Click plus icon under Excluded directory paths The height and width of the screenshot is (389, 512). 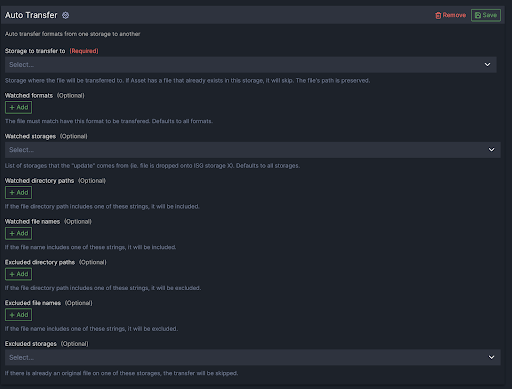(12, 274)
